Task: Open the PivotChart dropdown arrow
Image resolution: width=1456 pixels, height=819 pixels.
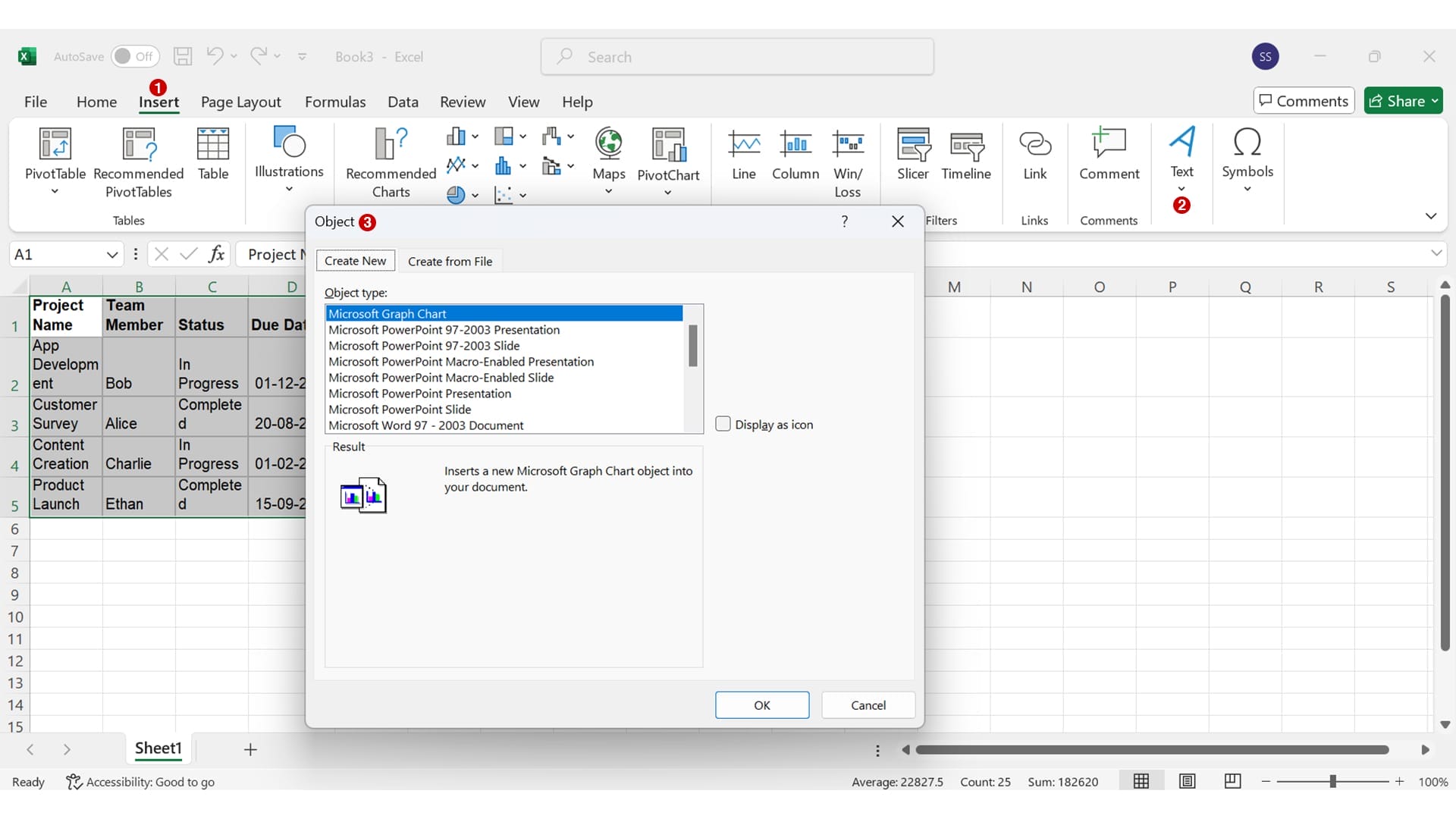Action: pyautogui.click(x=668, y=193)
